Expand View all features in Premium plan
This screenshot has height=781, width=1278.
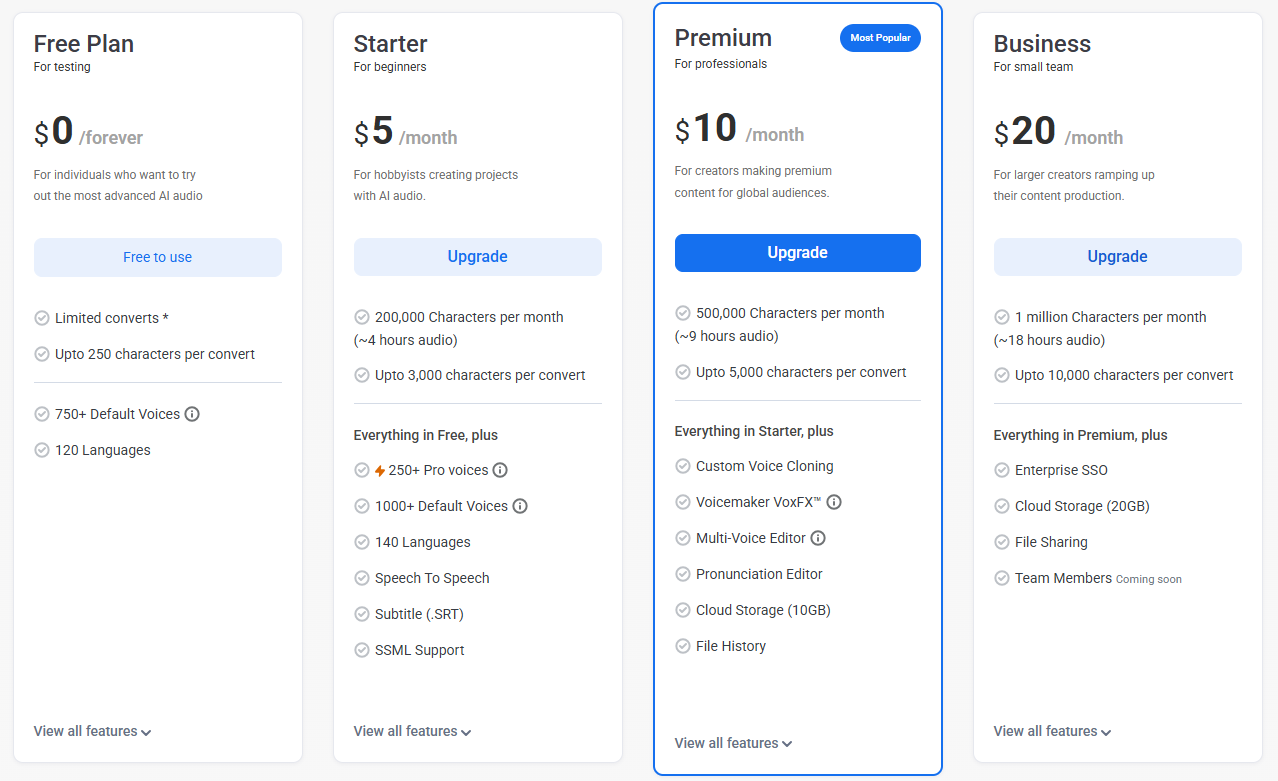tap(733, 743)
